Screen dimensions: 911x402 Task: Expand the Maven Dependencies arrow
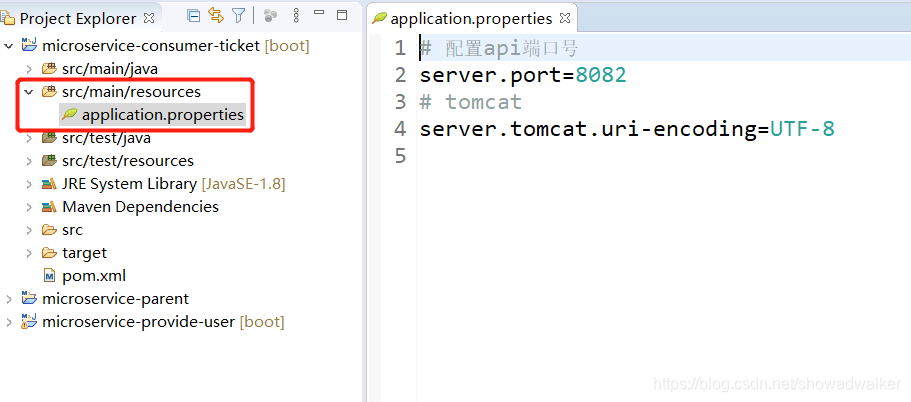point(29,207)
